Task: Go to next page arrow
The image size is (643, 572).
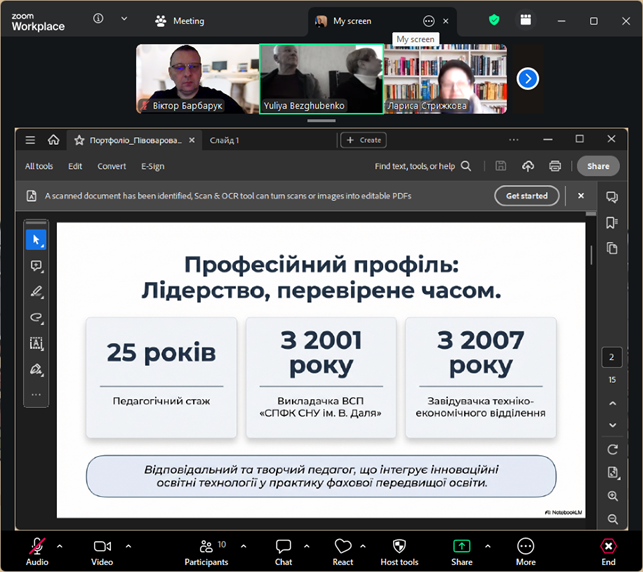Action: (x=612, y=425)
